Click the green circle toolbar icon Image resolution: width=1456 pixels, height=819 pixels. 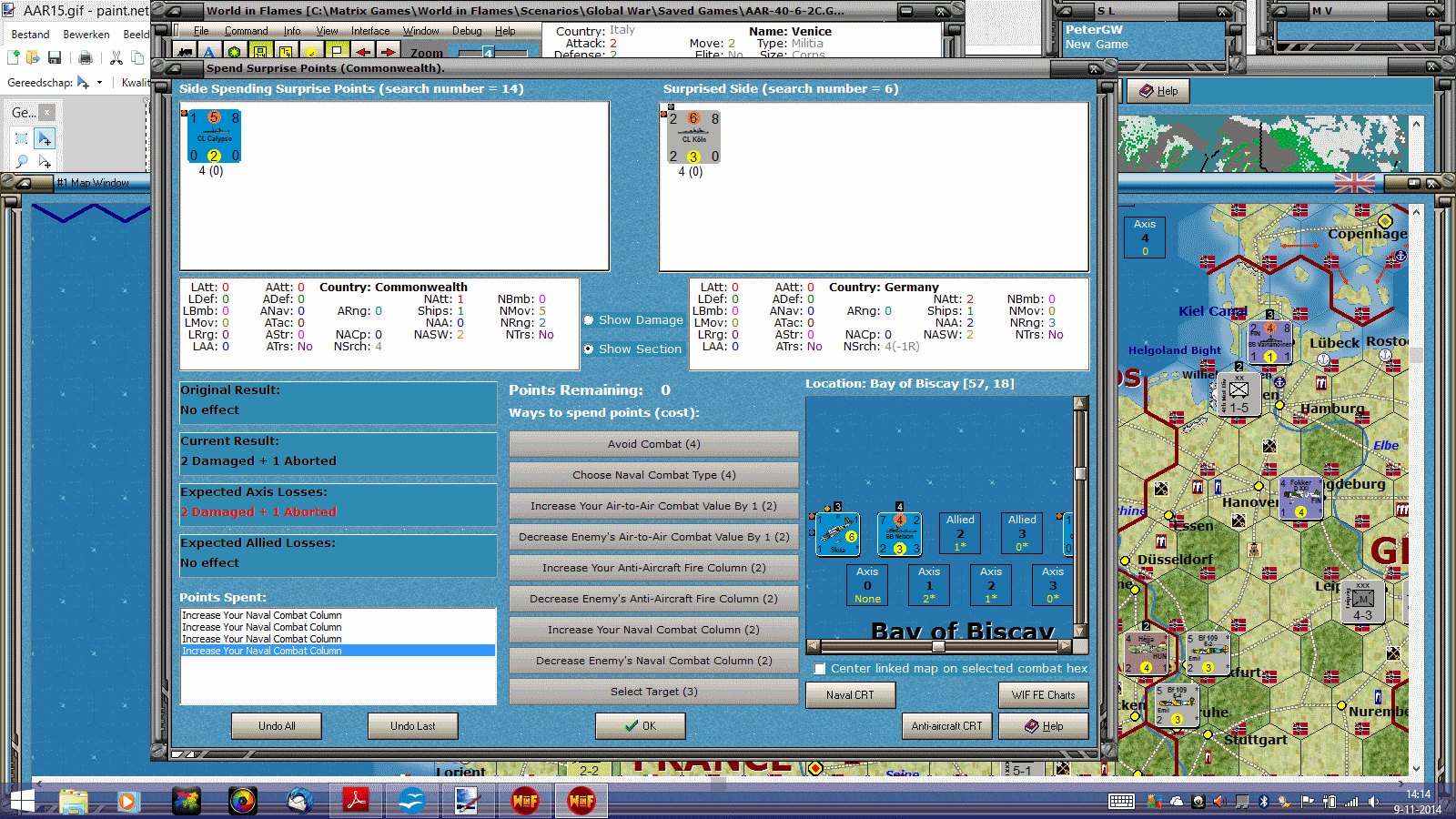[x=235, y=52]
